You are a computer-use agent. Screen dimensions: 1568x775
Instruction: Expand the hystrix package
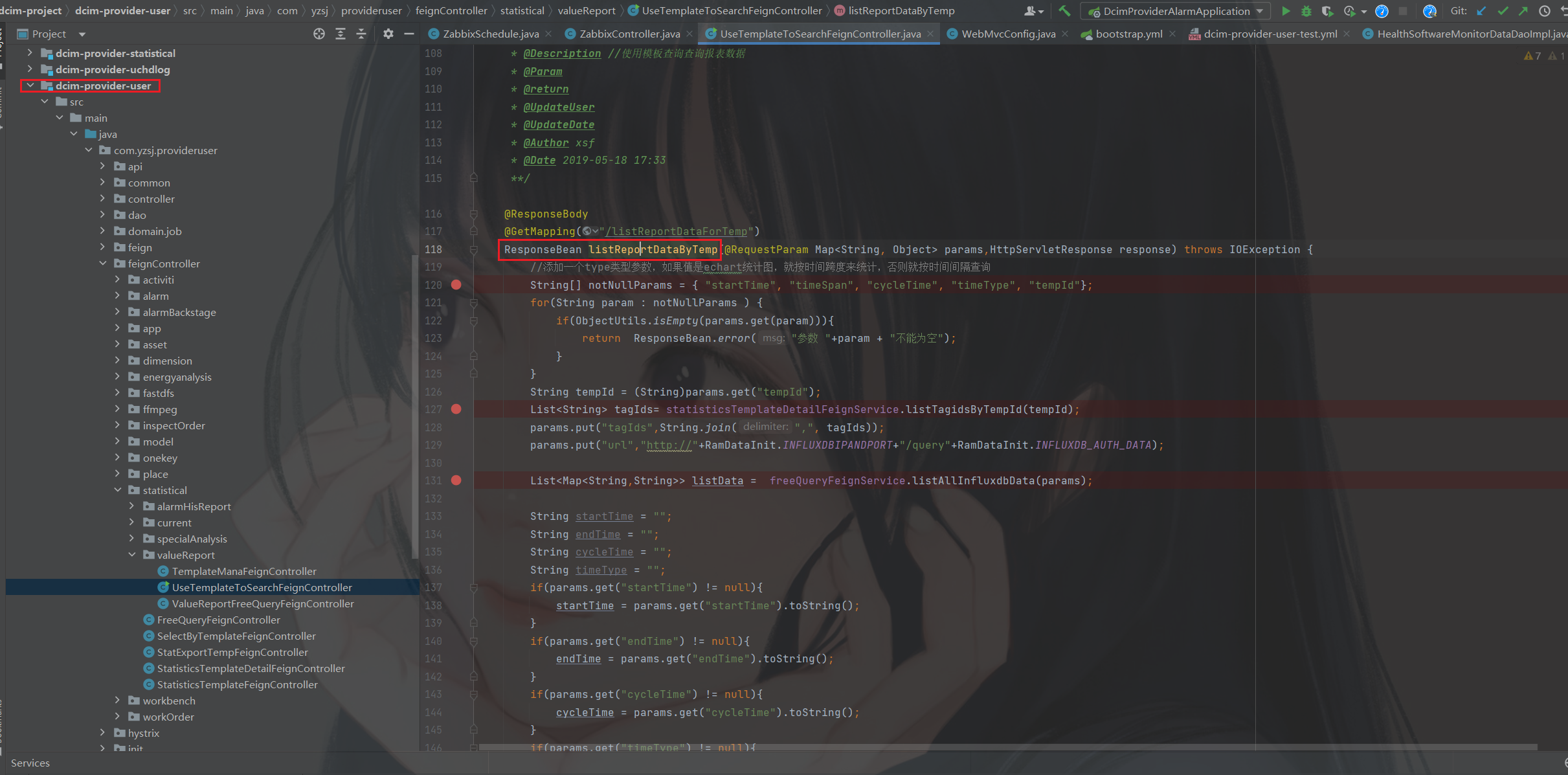103,733
